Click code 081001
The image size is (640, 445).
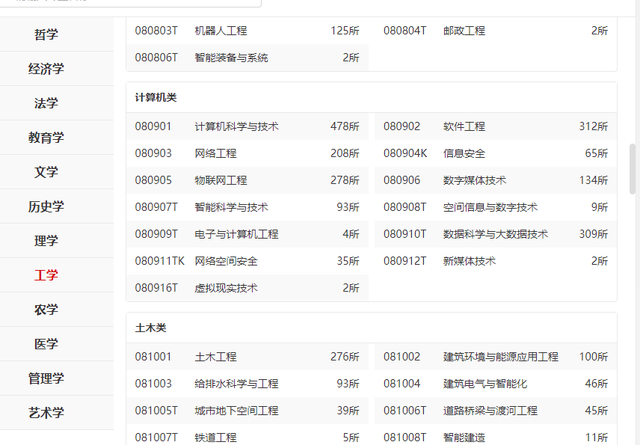pos(153,357)
